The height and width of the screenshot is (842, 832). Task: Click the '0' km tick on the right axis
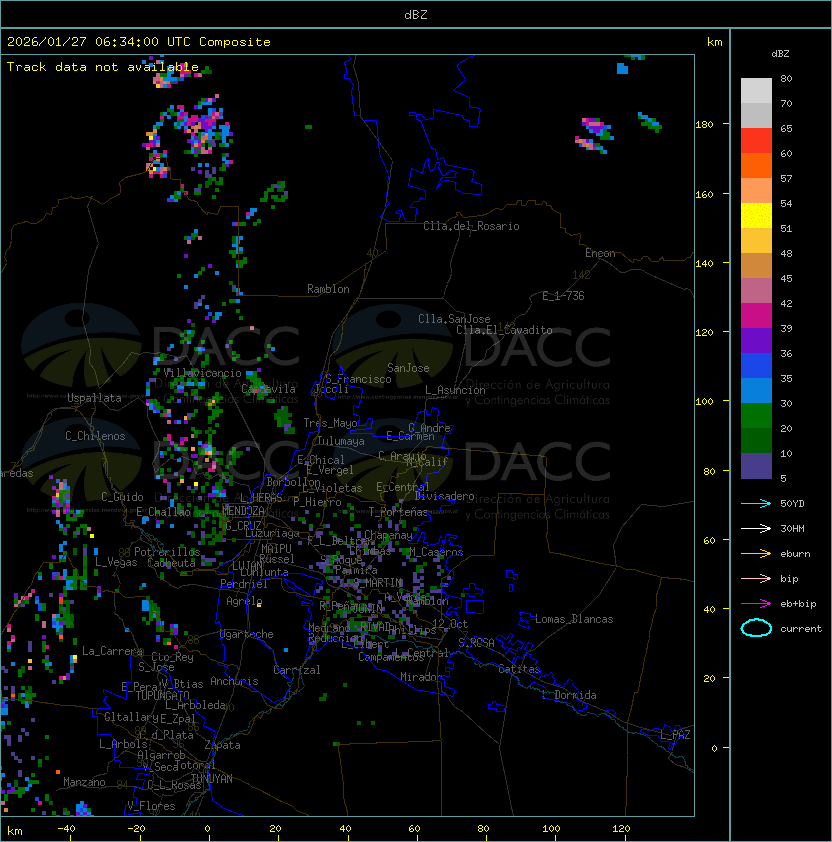(x=714, y=749)
